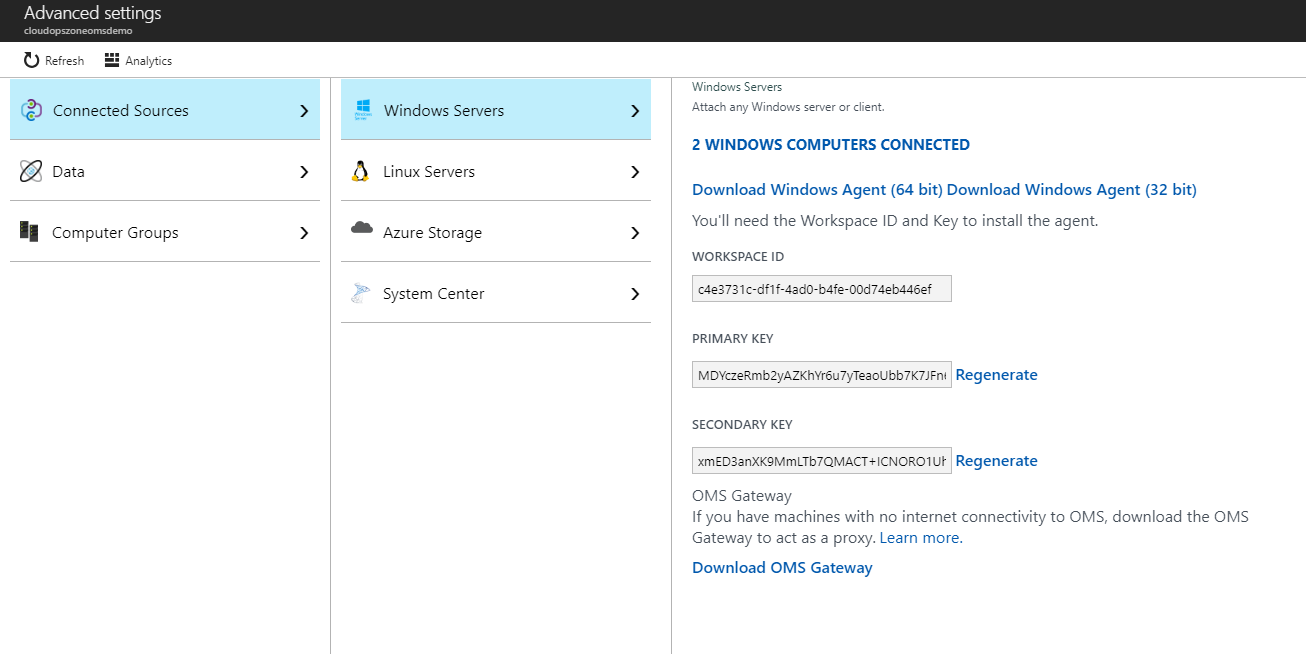Regenerate the primary key
The width and height of the screenshot is (1306, 654).
pos(997,375)
